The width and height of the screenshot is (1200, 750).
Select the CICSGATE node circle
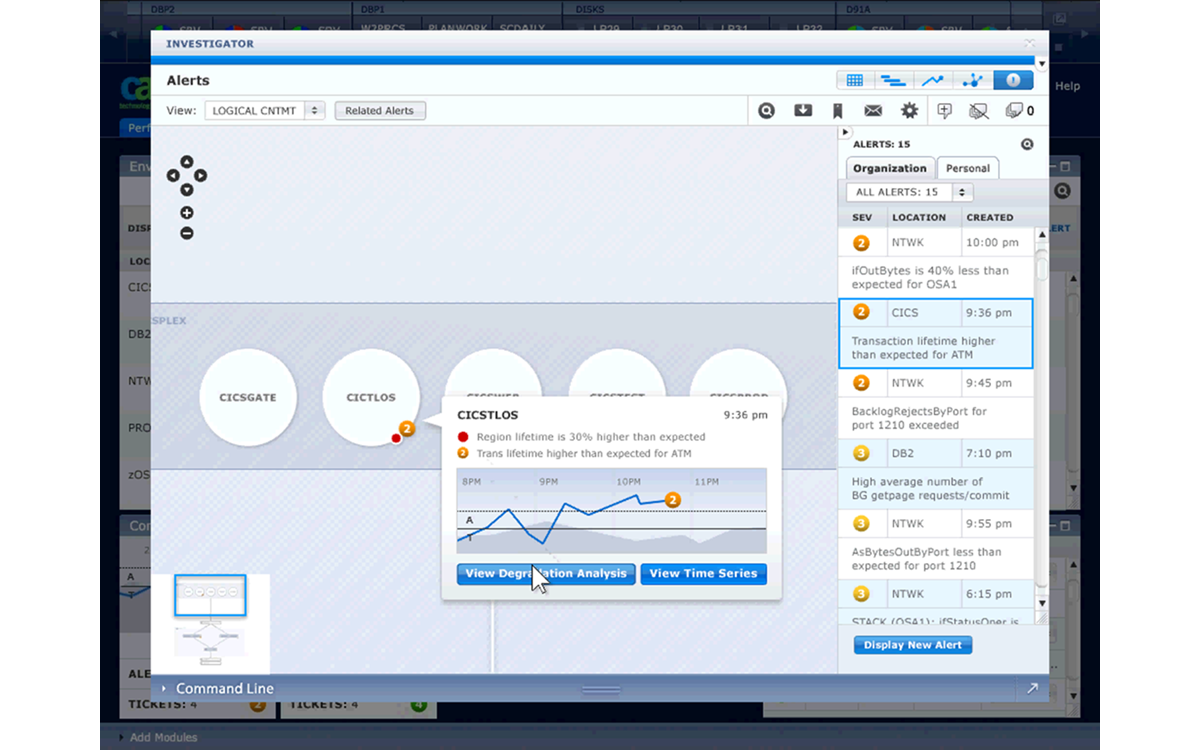click(247, 397)
